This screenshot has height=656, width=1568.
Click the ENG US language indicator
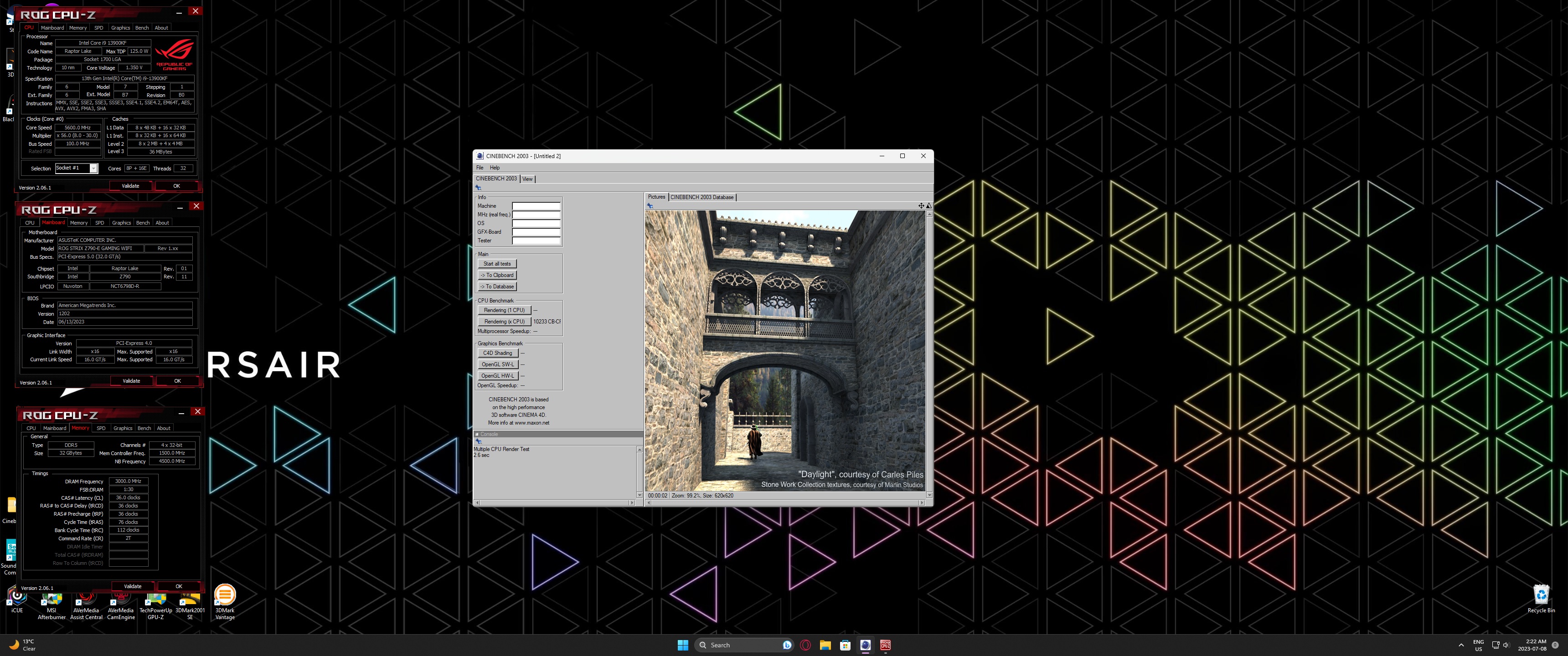pos(1479,645)
